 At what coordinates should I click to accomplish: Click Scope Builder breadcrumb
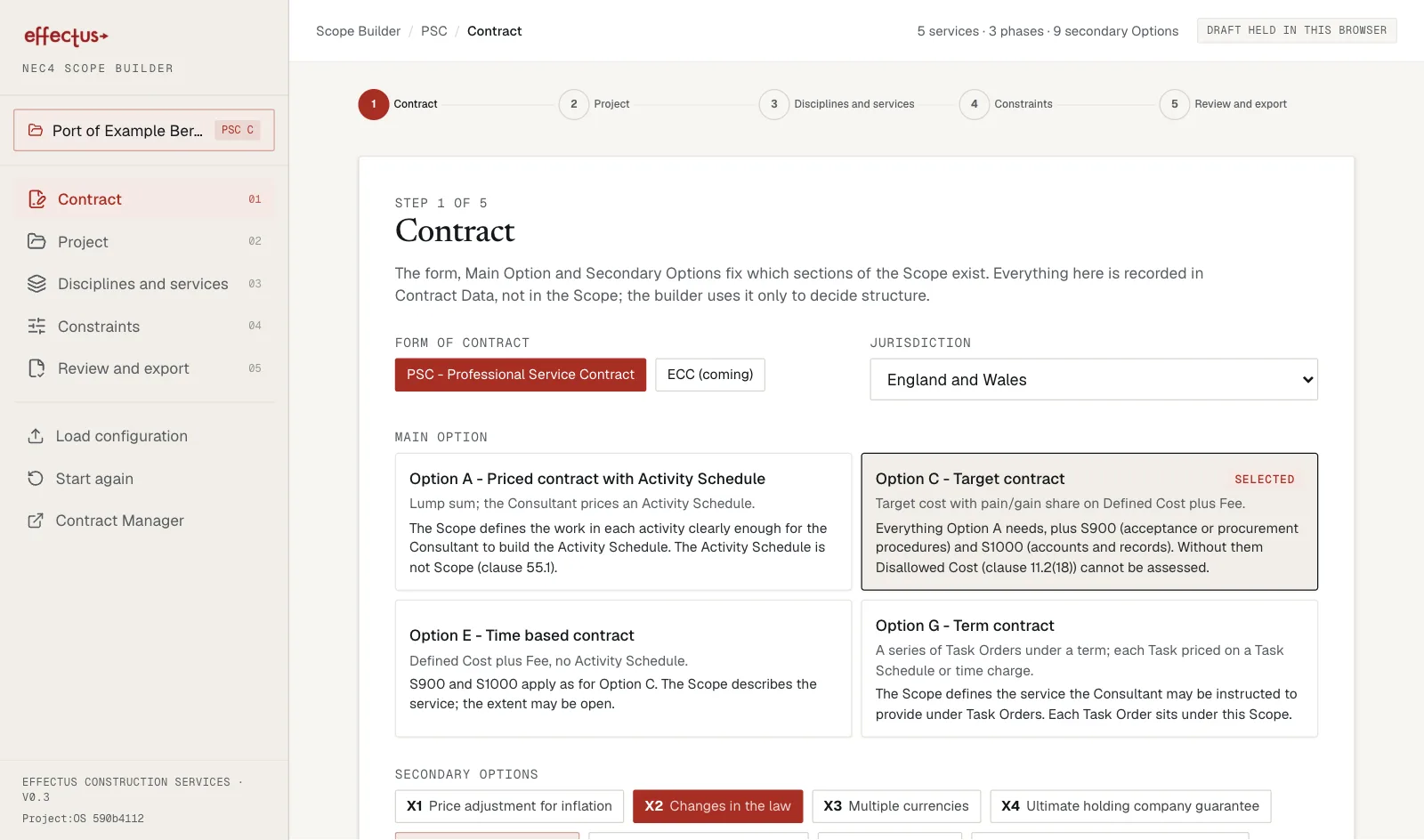[x=358, y=31]
